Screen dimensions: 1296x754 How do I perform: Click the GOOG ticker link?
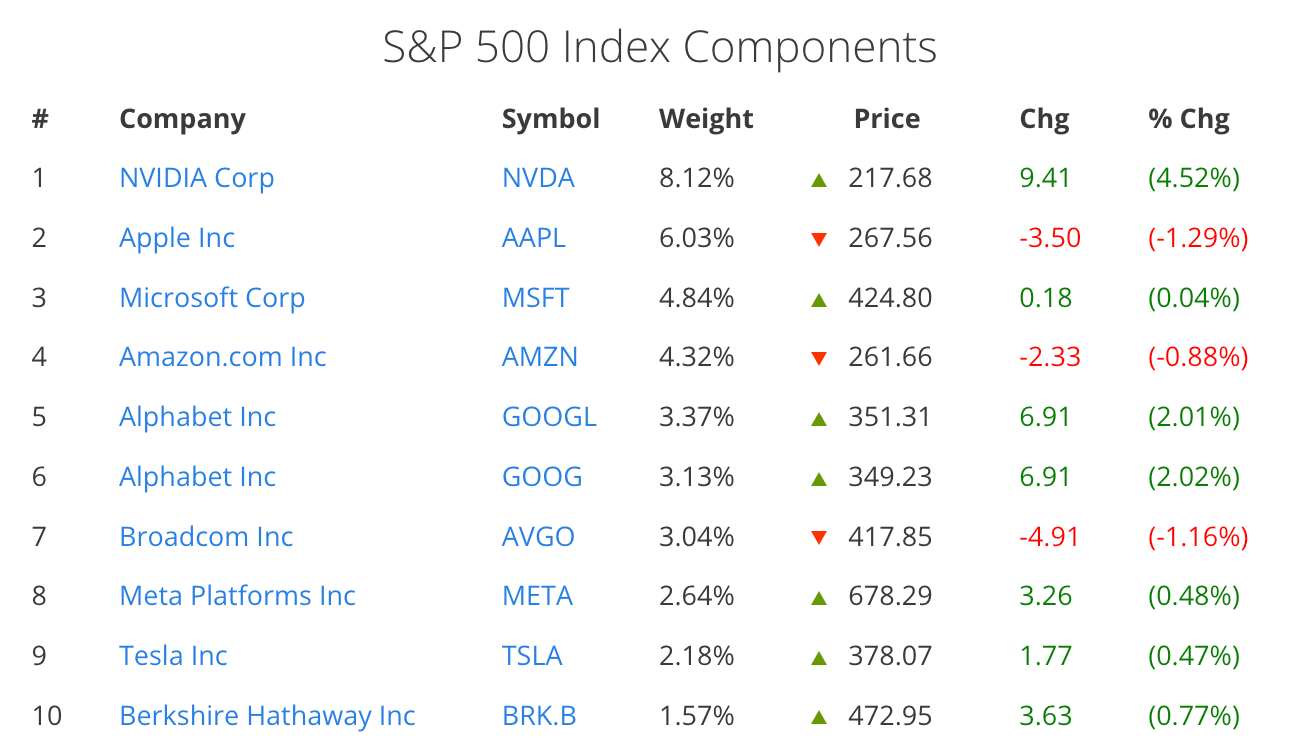[x=542, y=477]
